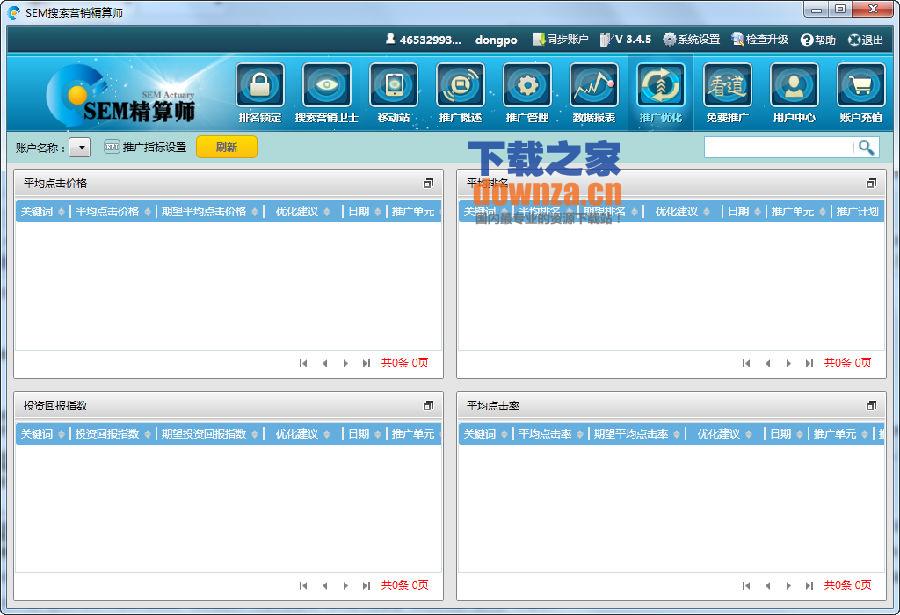Maximize the 投资回报指数 panel

428,405
